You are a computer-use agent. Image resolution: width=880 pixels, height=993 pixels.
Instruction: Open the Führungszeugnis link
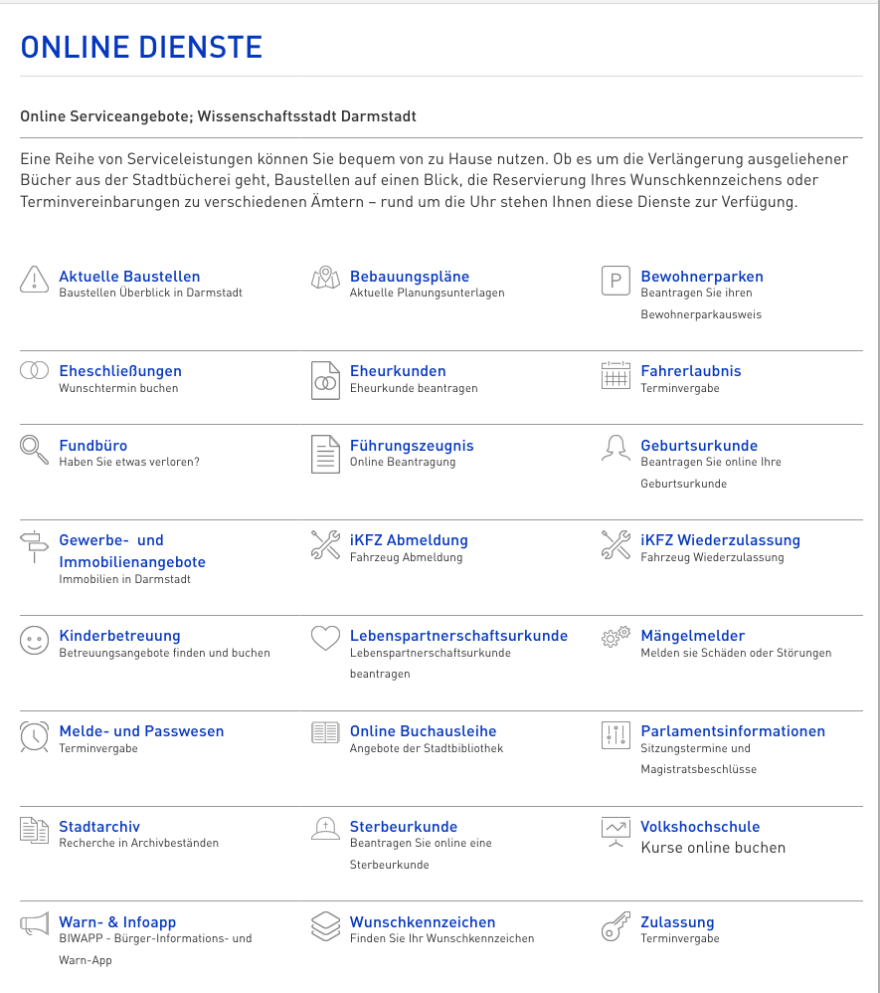tap(411, 446)
